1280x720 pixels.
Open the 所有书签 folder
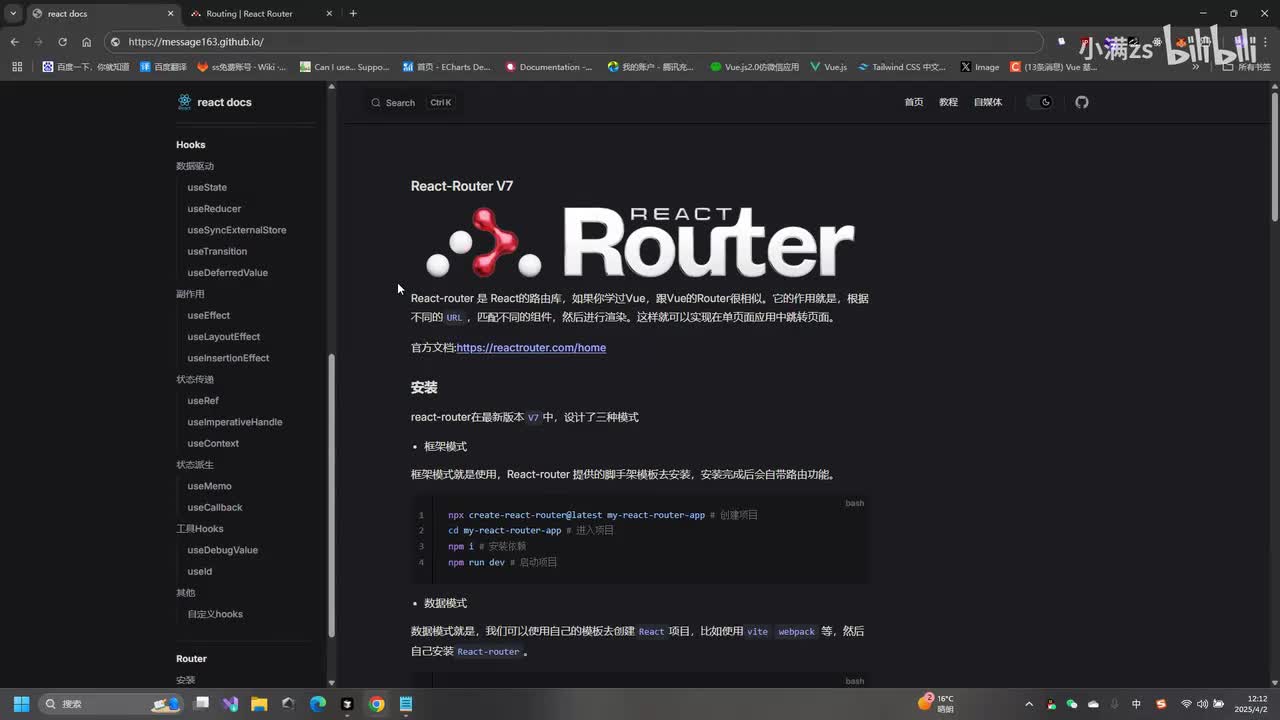(1247, 67)
